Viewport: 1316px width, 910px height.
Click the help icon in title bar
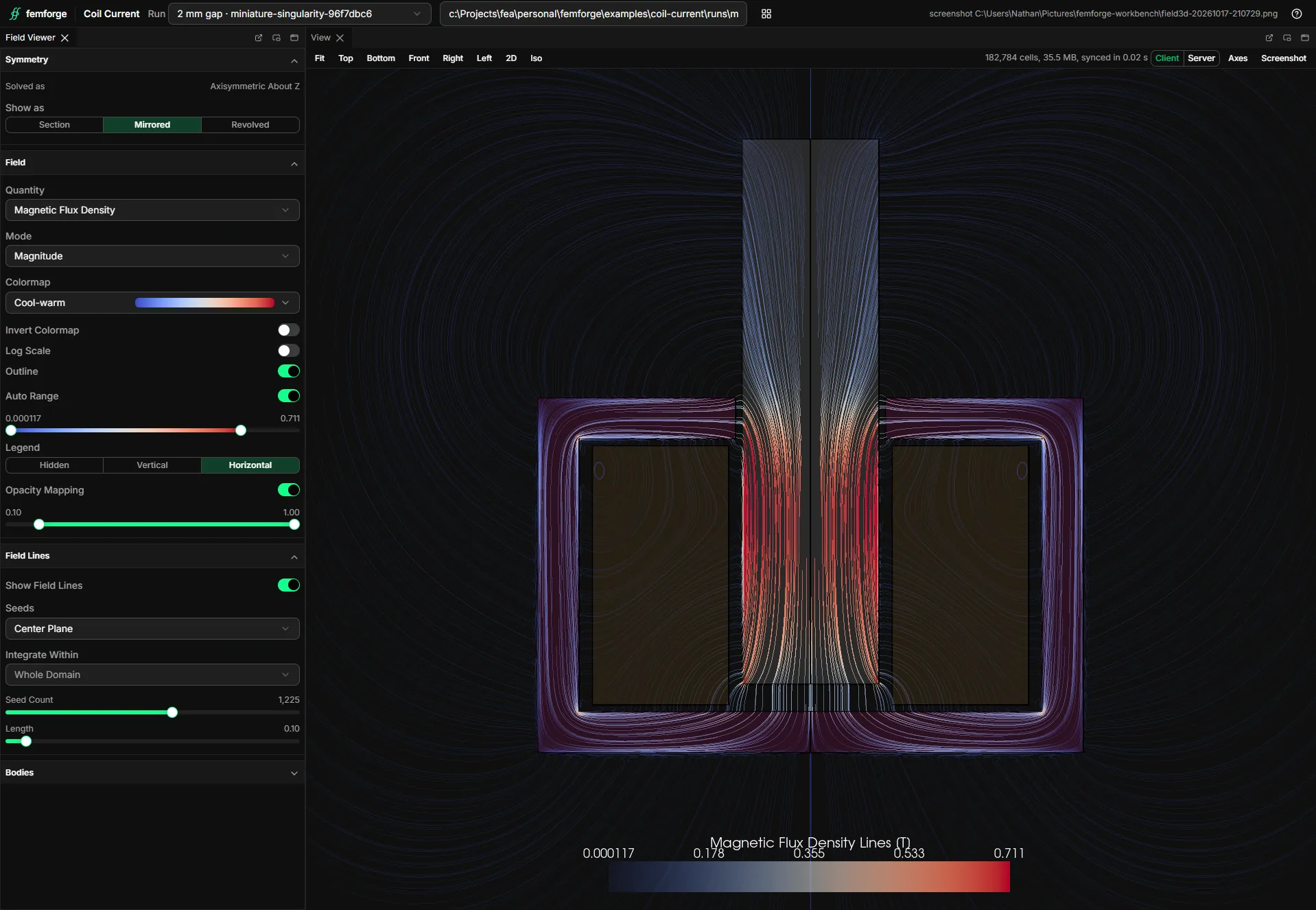(1297, 14)
